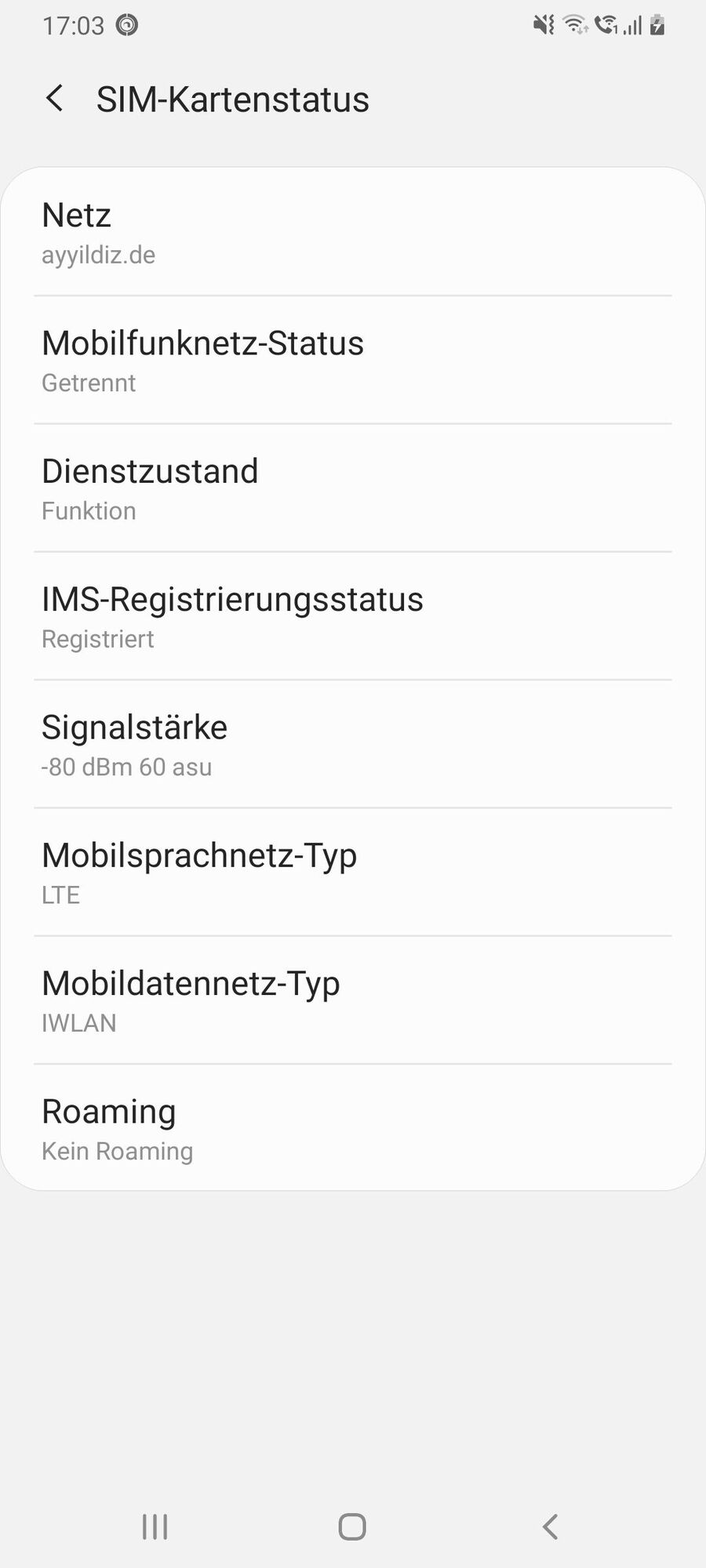
Task: Tap the 17:03 clock in status bar
Action: coord(73,26)
